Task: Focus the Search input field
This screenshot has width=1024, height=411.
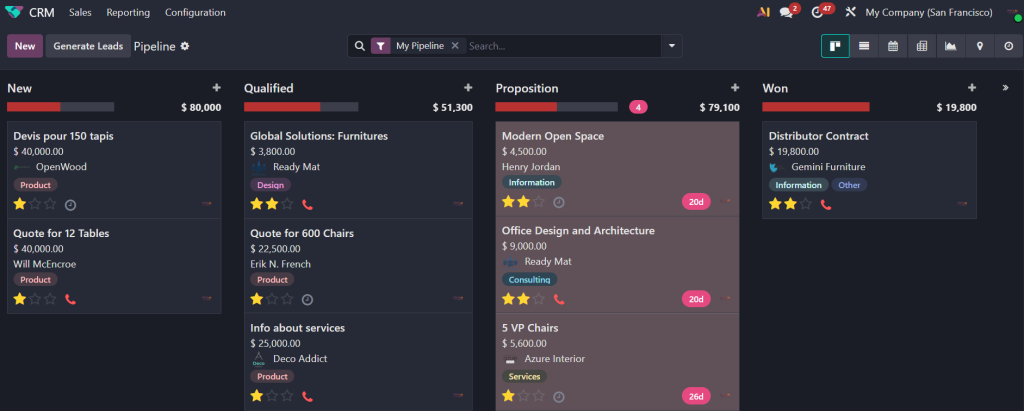Action: (x=562, y=46)
